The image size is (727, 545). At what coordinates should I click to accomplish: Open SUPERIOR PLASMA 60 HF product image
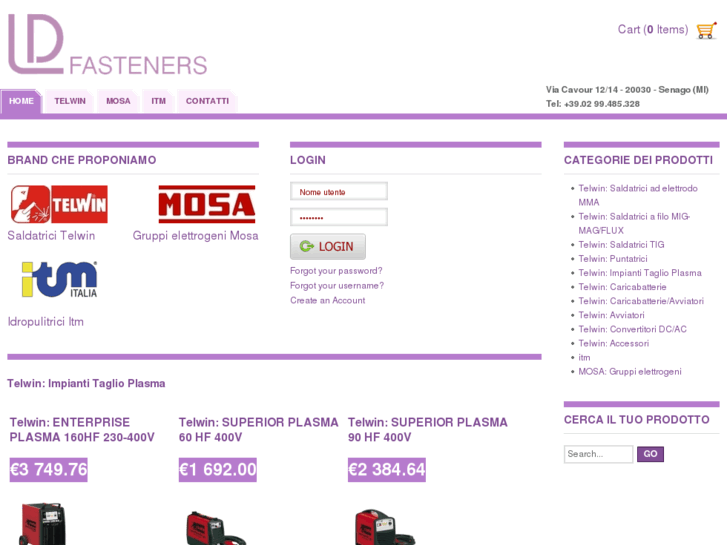[214, 527]
